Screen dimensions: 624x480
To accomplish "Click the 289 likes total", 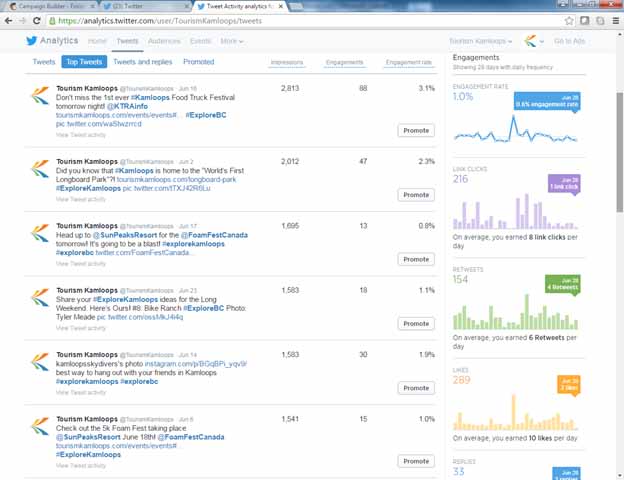I will (x=462, y=380).
